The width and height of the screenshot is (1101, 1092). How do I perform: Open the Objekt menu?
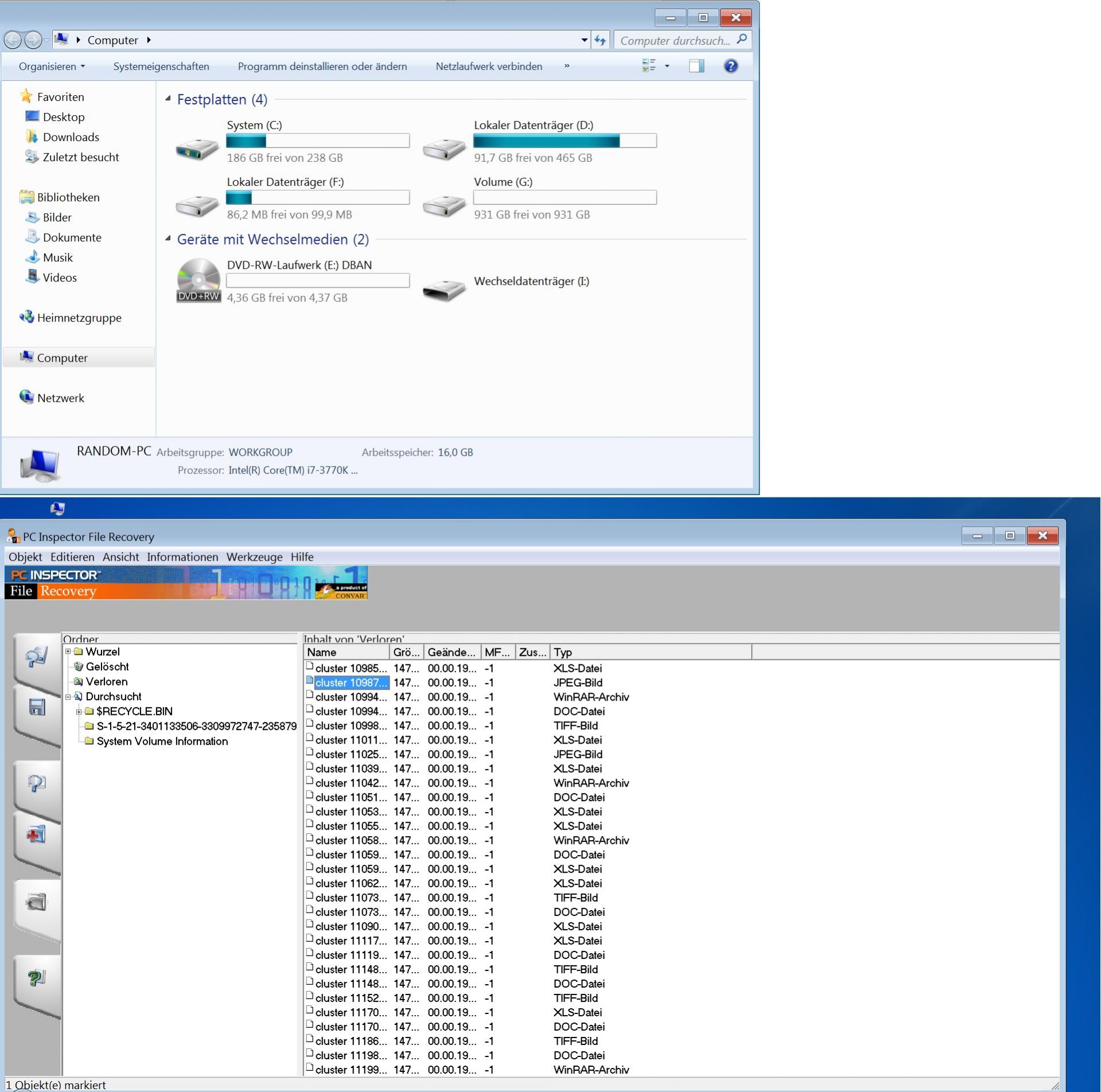pos(25,557)
